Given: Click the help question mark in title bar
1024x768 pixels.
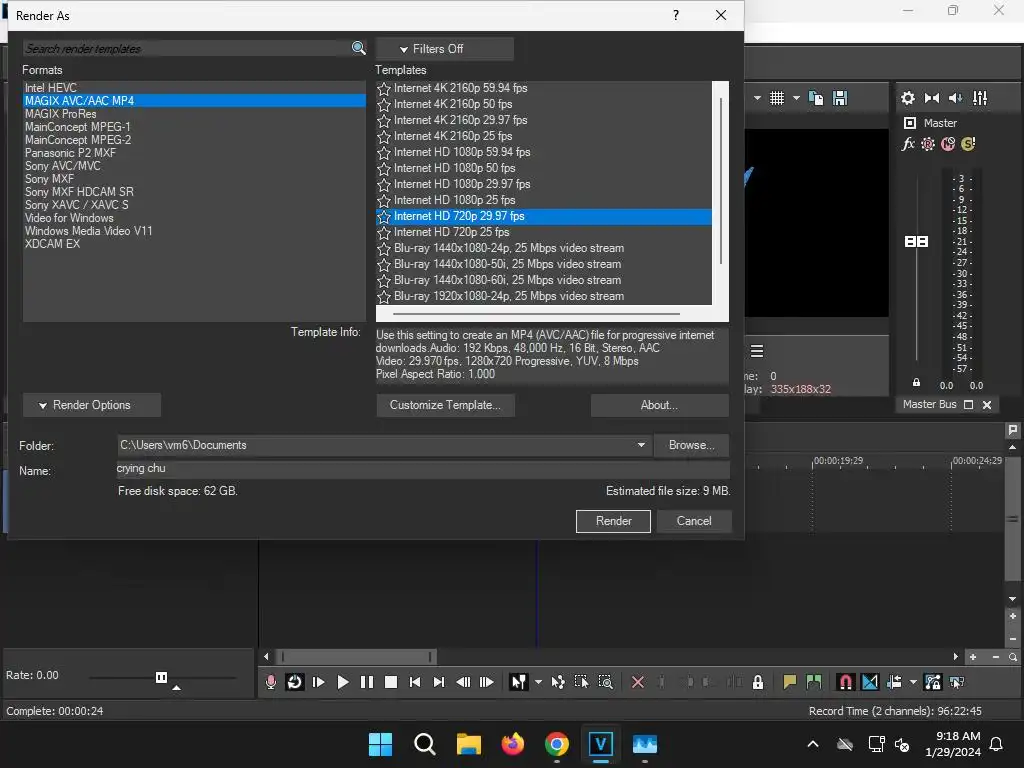Looking at the screenshot, I should click(676, 15).
